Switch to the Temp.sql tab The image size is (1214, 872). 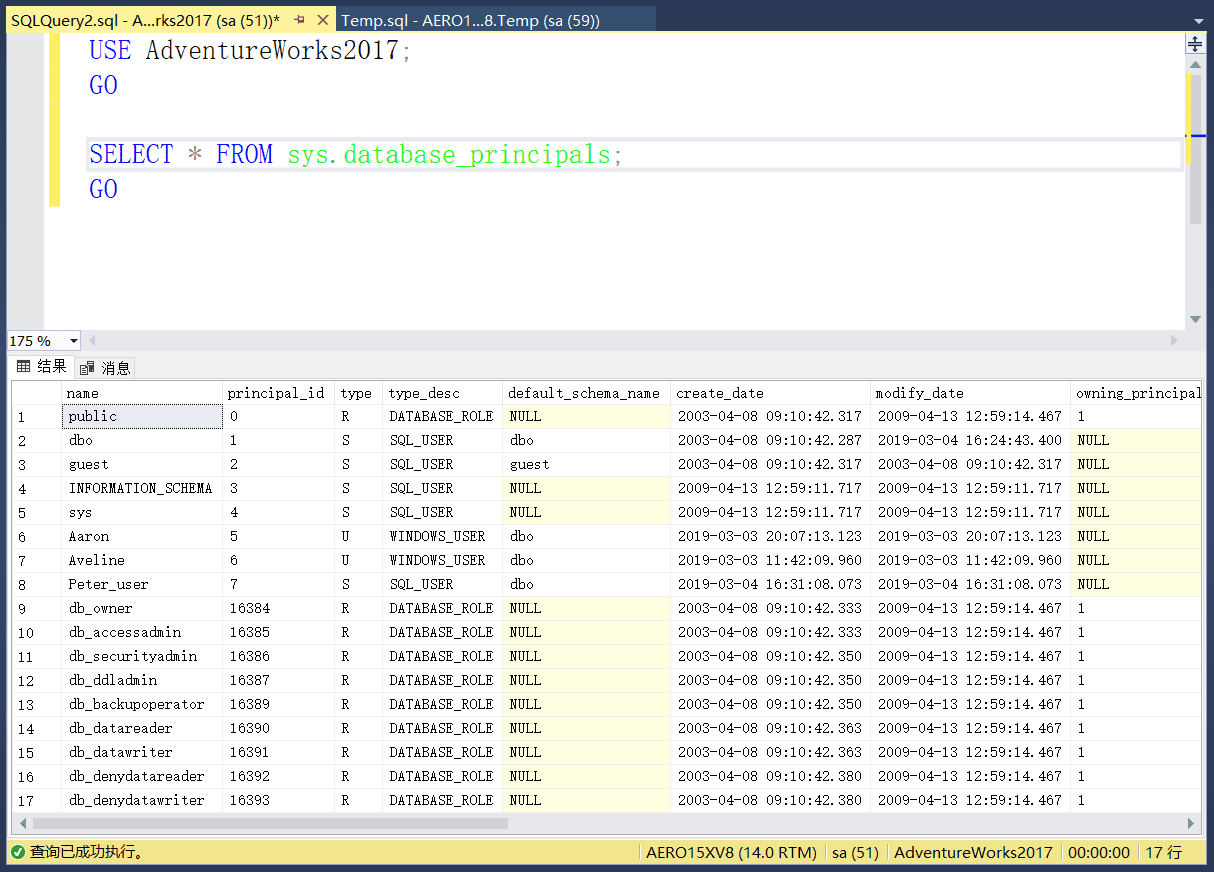point(470,20)
